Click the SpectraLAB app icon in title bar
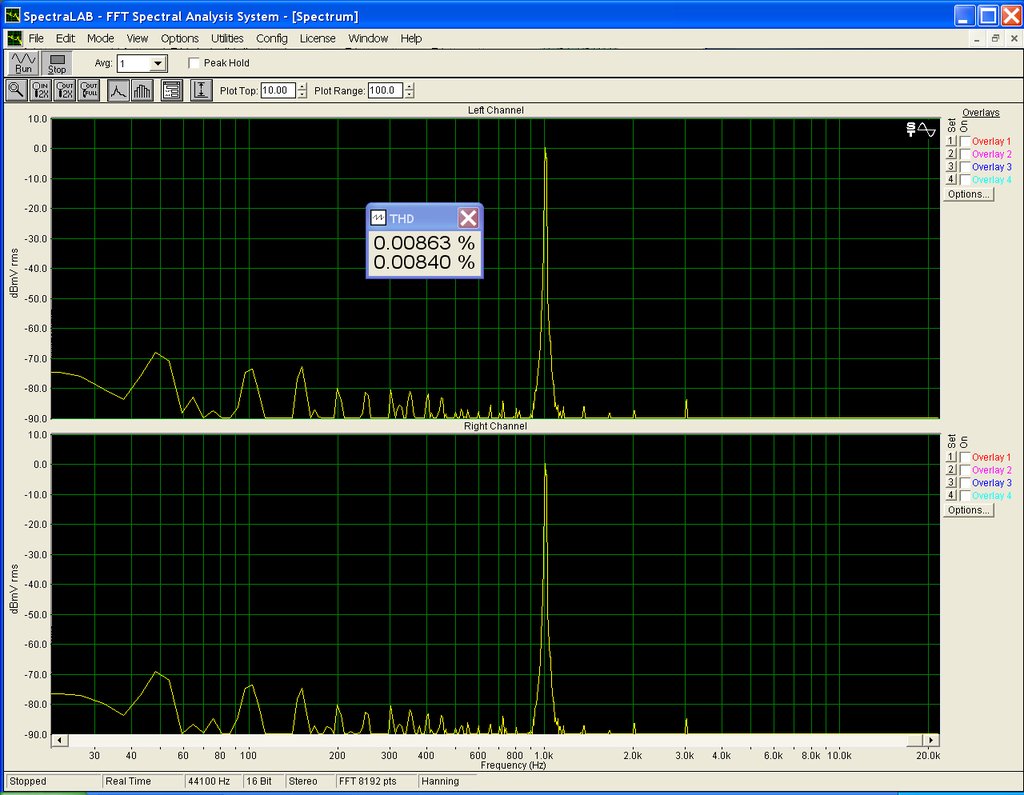This screenshot has width=1024, height=795. pyautogui.click(x=12, y=16)
